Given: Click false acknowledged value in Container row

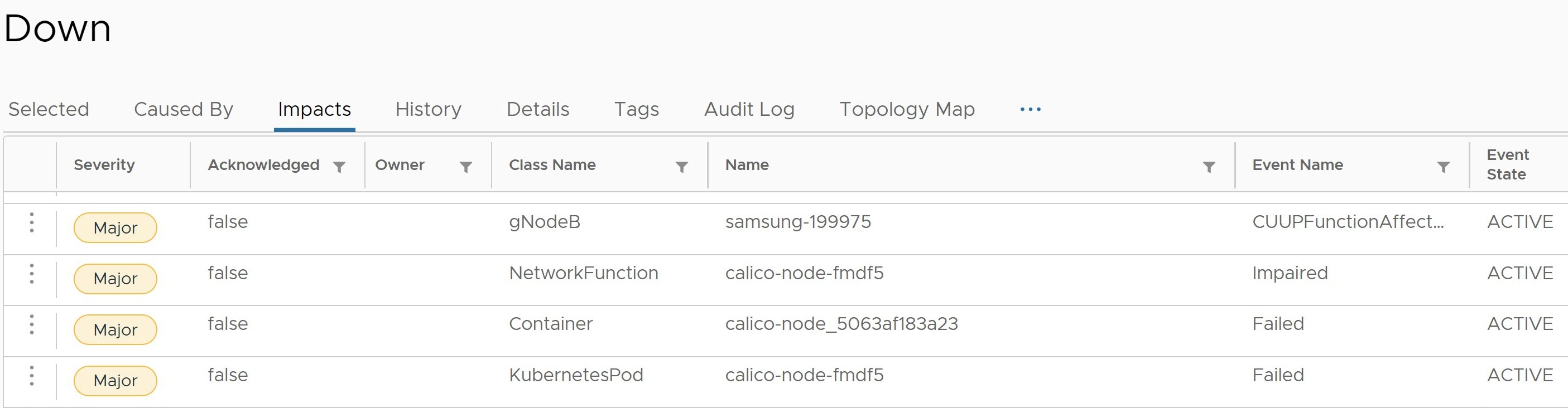Looking at the screenshot, I should click(228, 324).
